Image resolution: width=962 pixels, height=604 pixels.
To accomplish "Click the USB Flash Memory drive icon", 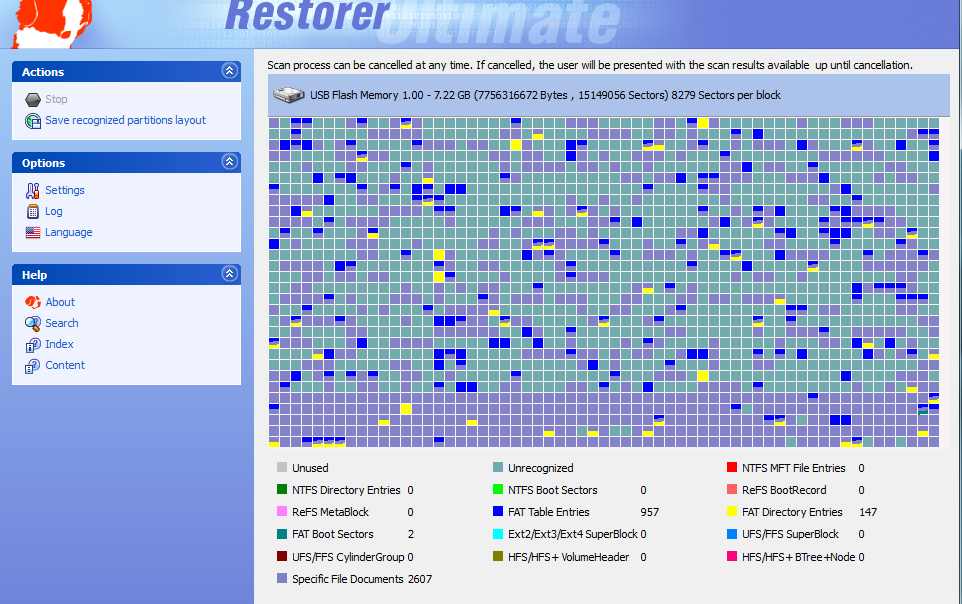I will pos(288,95).
